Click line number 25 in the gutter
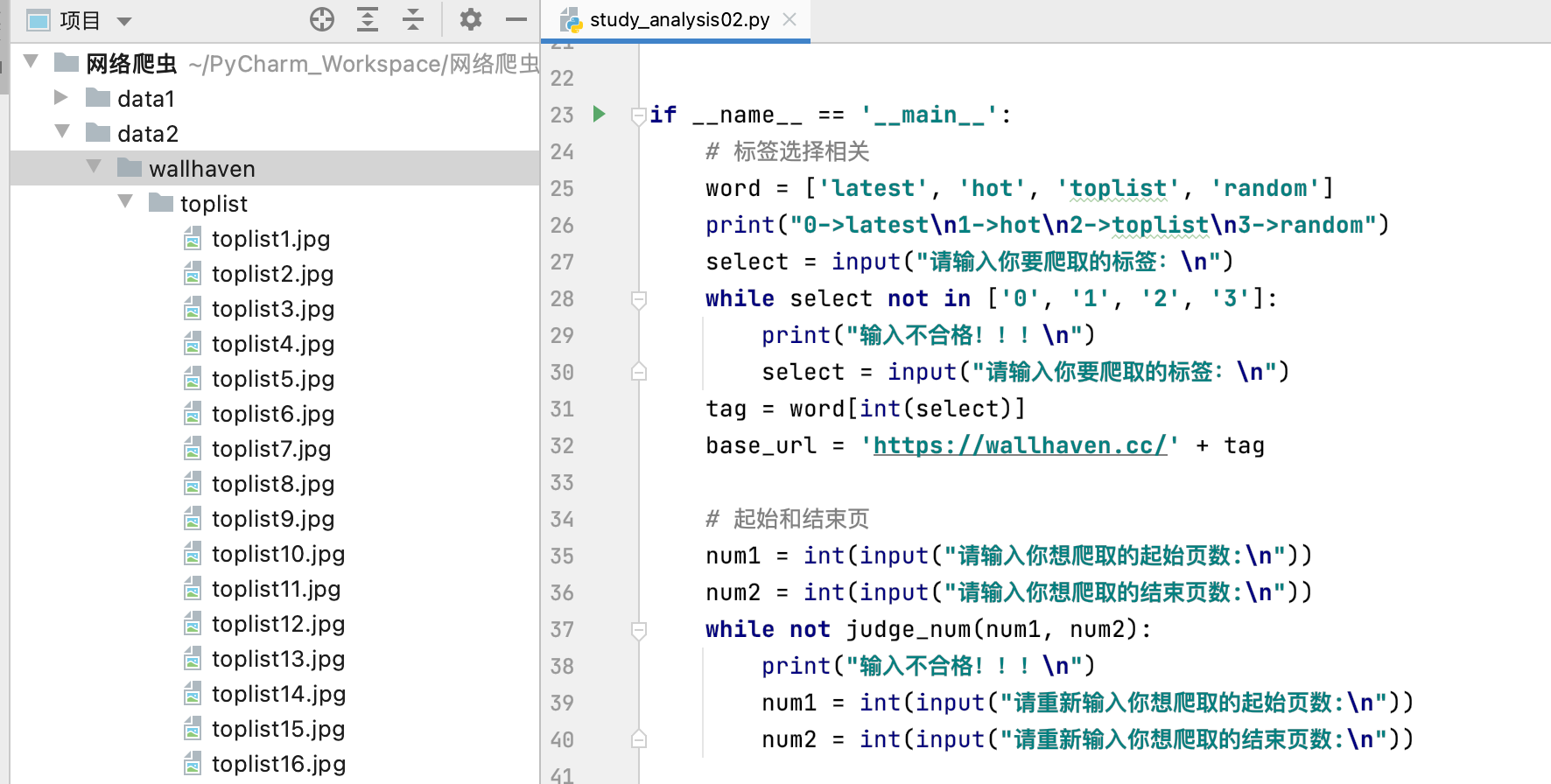The height and width of the screenshot is (784, 1551). 562,188
